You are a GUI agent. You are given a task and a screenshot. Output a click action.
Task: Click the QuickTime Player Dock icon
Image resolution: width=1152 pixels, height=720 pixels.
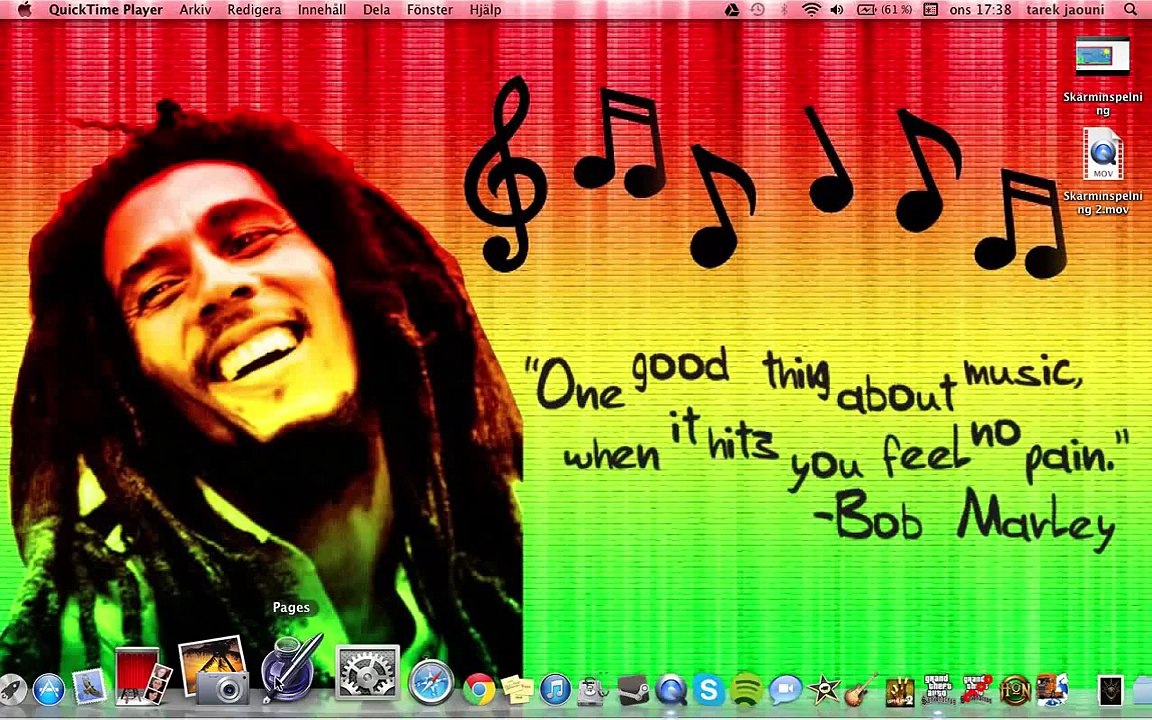pyautogui.click(x=671, y=690)
